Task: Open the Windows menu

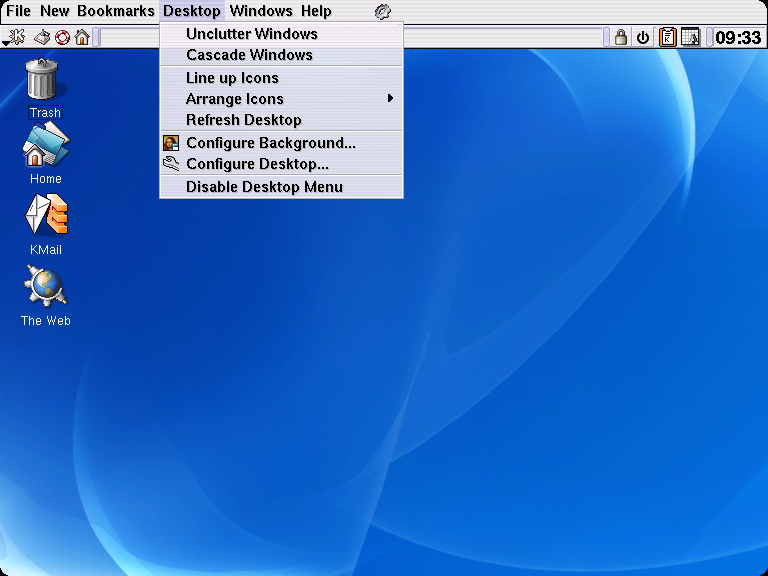Action: click(x=261, y=11)
